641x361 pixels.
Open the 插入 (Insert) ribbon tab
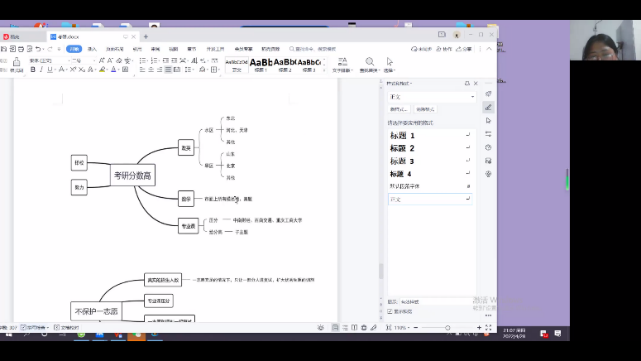pos(92,49)
